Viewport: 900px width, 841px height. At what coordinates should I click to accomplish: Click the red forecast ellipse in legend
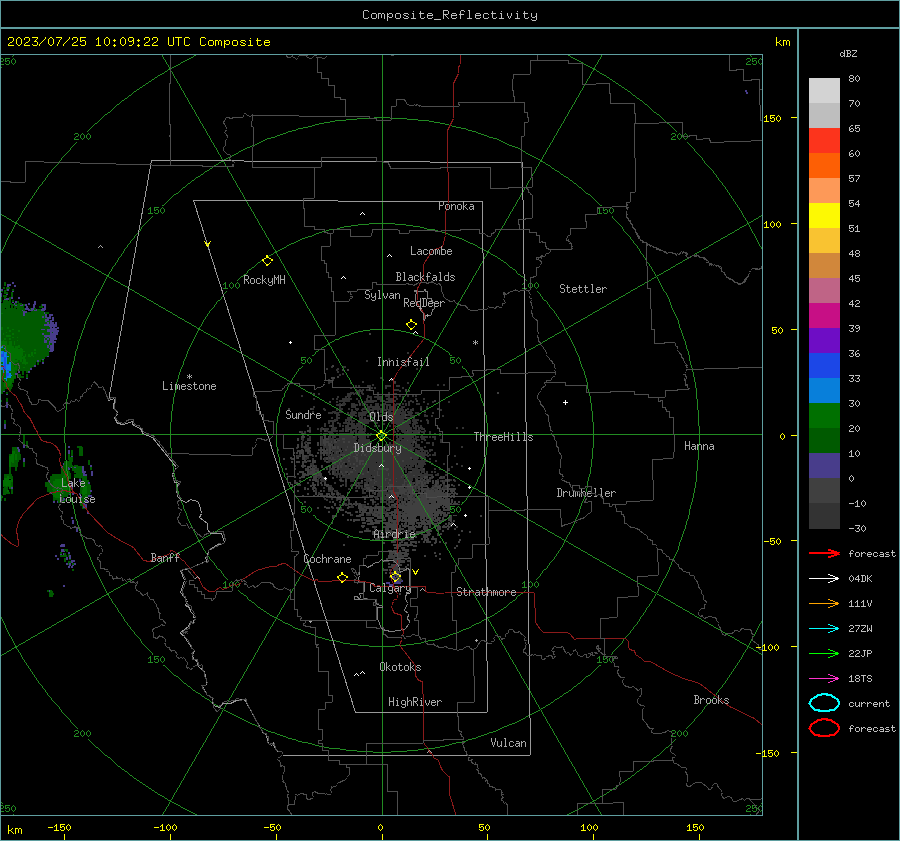[x=824, y=728]
